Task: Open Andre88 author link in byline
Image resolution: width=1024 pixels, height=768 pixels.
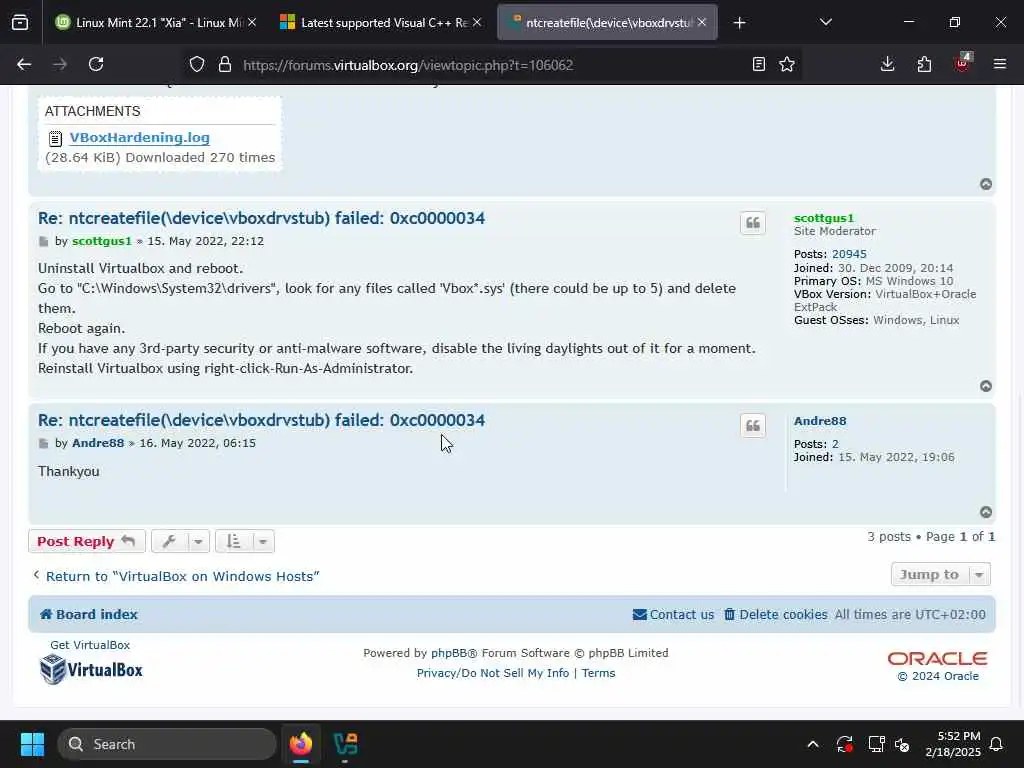Action: pos(98,443)
